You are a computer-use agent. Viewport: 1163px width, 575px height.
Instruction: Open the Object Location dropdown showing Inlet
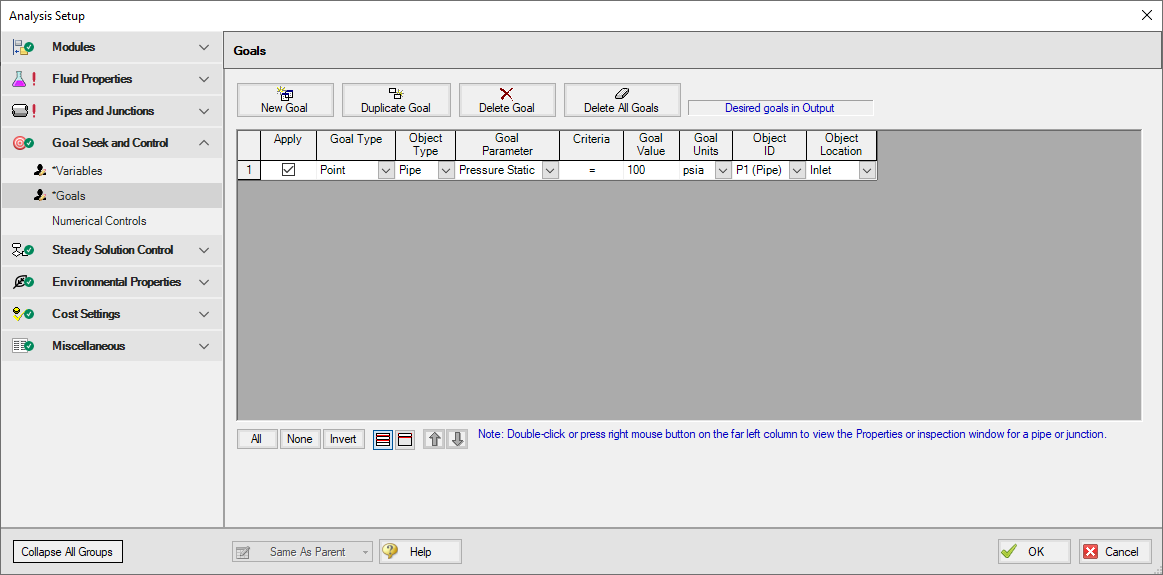[866, 171]
